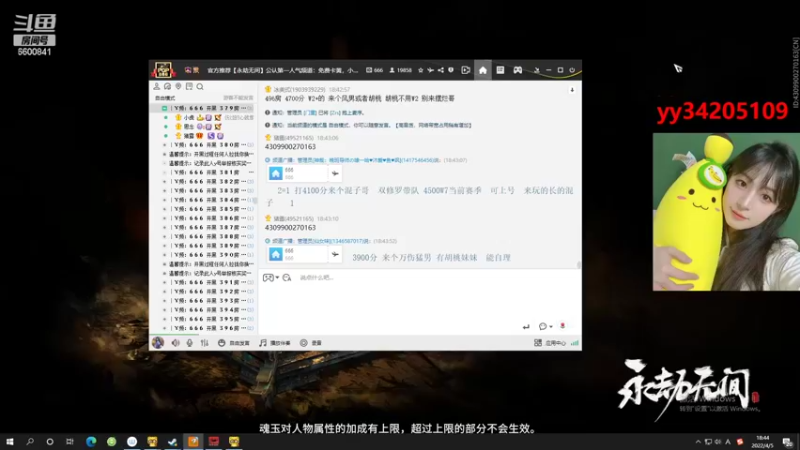Image resolution: width=800 pixels, height=450 pixels.
Task: Click the chat area scrollbar
Action: click(x=579, y=265)
